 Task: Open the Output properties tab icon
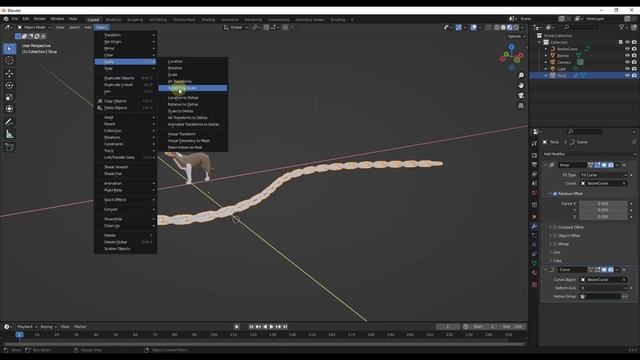(x=534, y=164)
